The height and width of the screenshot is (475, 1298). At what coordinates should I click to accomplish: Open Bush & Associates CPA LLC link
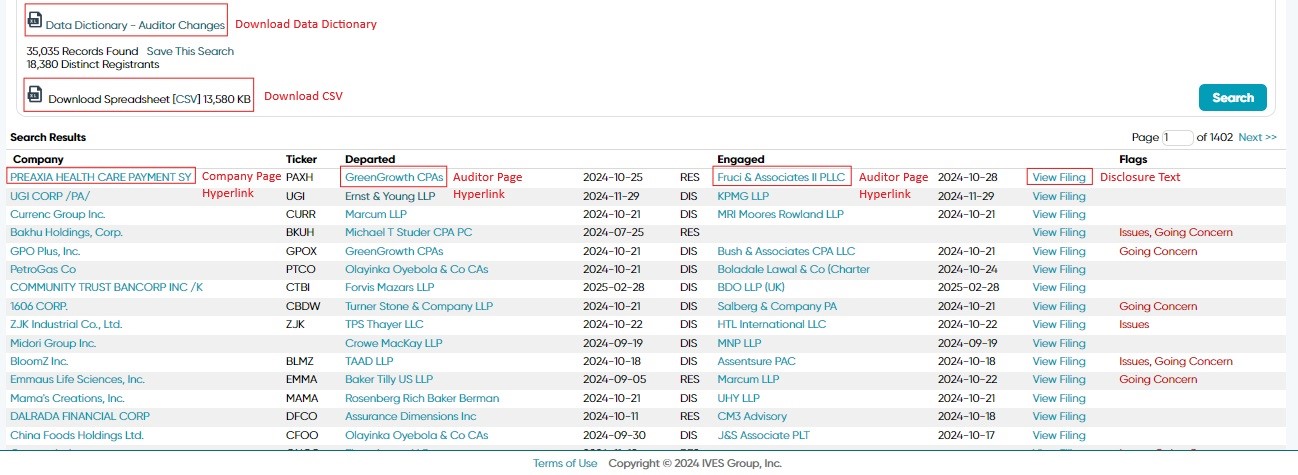click(786, 251)
